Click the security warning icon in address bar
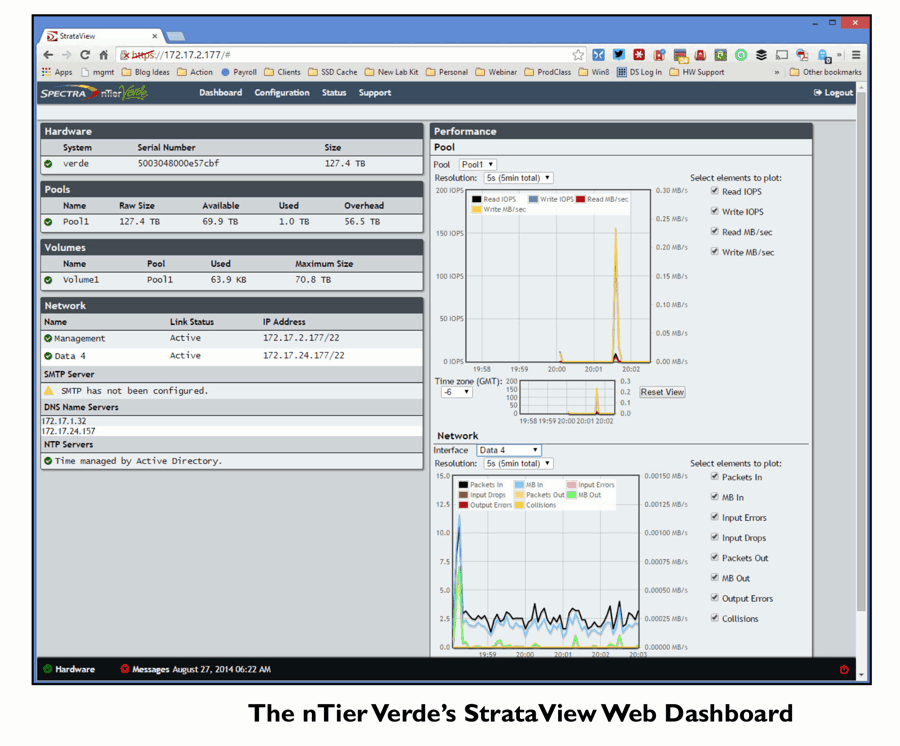Screen dimensions: 900x746 click(x=125, y=55)
